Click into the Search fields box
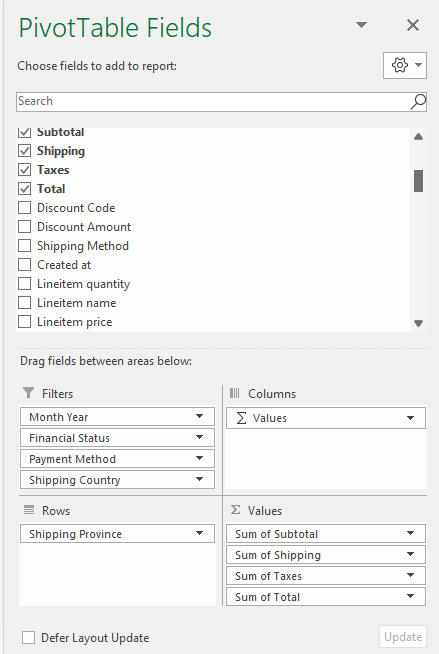 213,102
